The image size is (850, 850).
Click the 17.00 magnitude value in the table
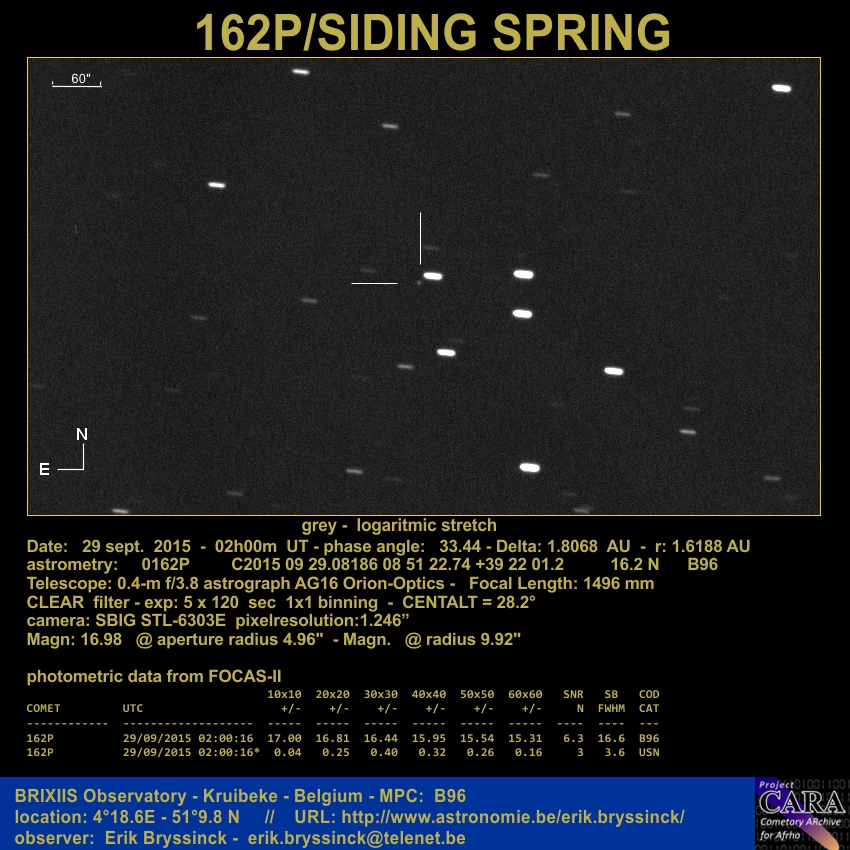[x=284, y=738]
